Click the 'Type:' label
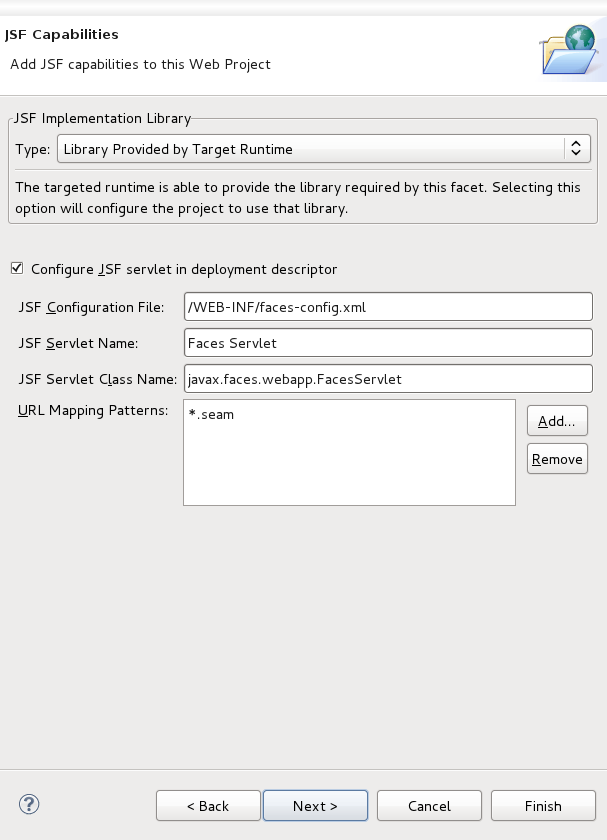 (x=32, y=150)
